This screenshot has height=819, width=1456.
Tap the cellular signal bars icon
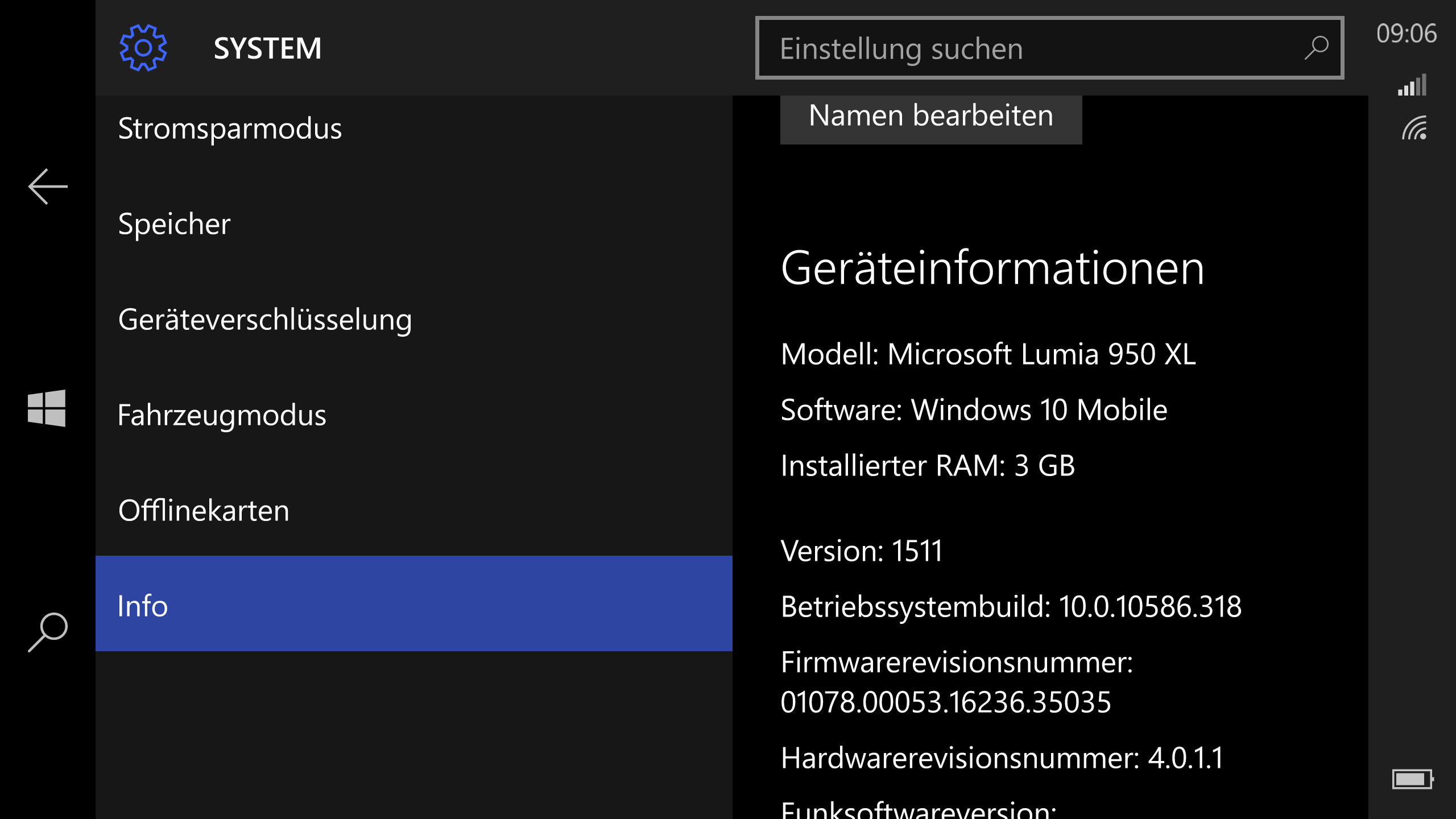(1412, 85)
